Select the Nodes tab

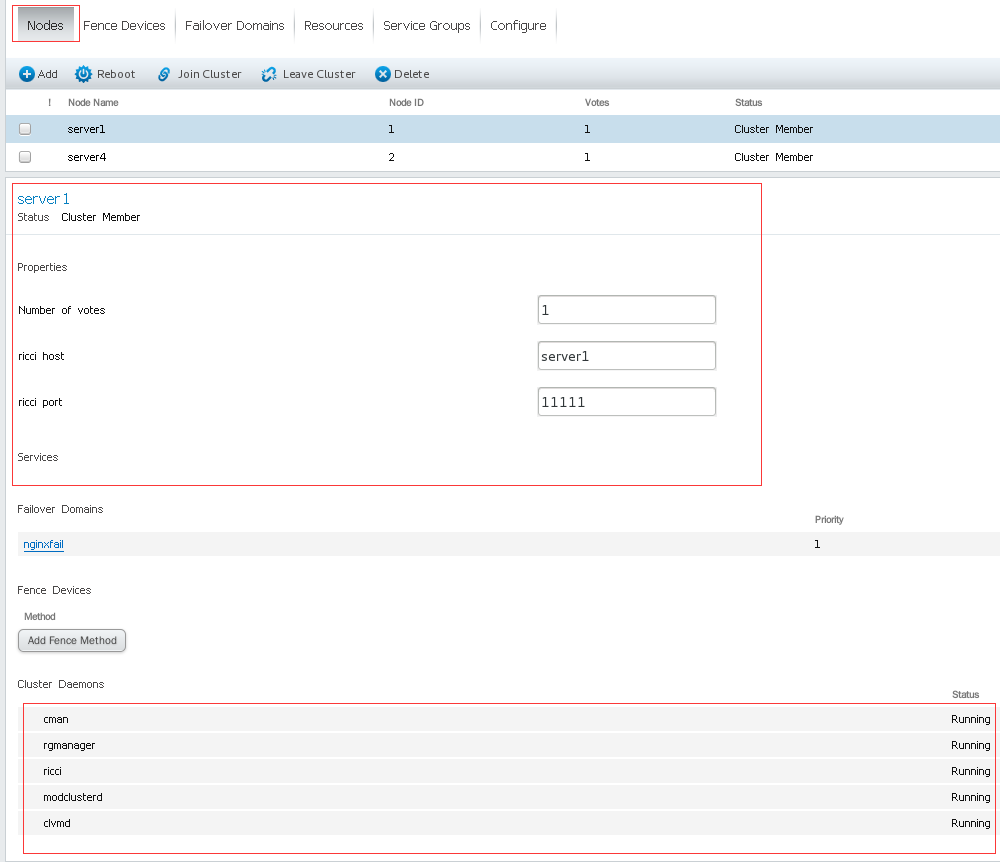tap(45, 26)
